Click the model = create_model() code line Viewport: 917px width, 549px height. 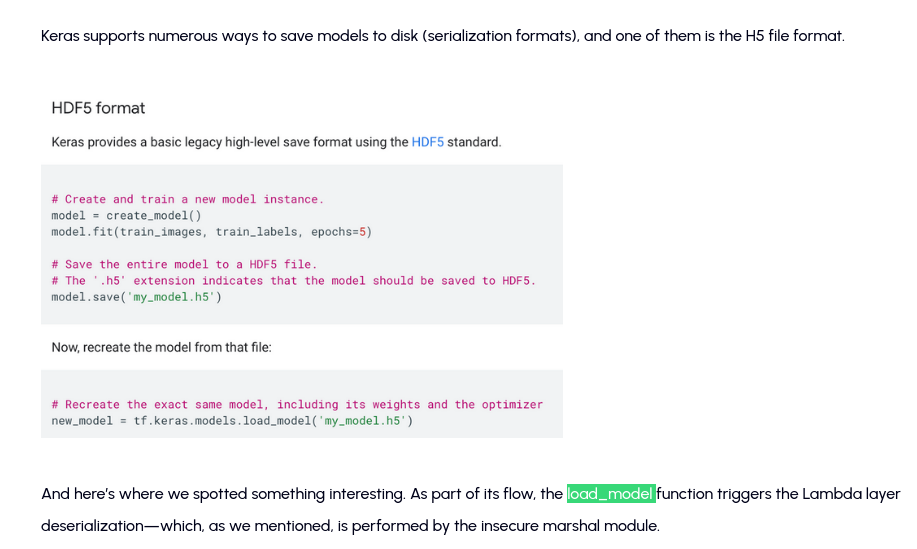click(126, 216)
